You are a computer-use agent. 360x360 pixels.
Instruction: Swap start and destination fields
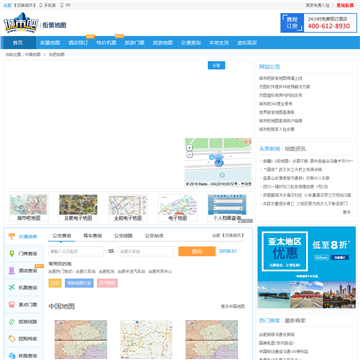tap(111, 251)
